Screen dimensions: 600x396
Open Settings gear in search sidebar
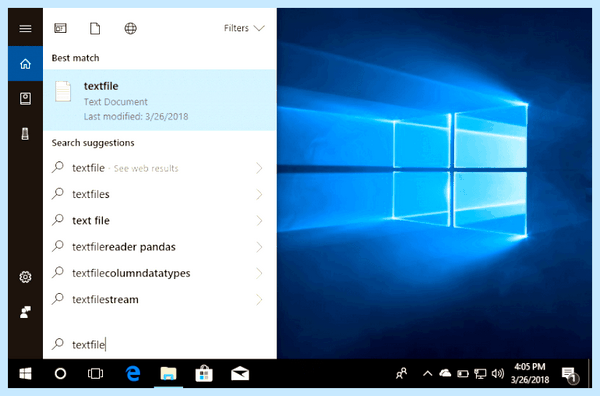tap(25, 277)
